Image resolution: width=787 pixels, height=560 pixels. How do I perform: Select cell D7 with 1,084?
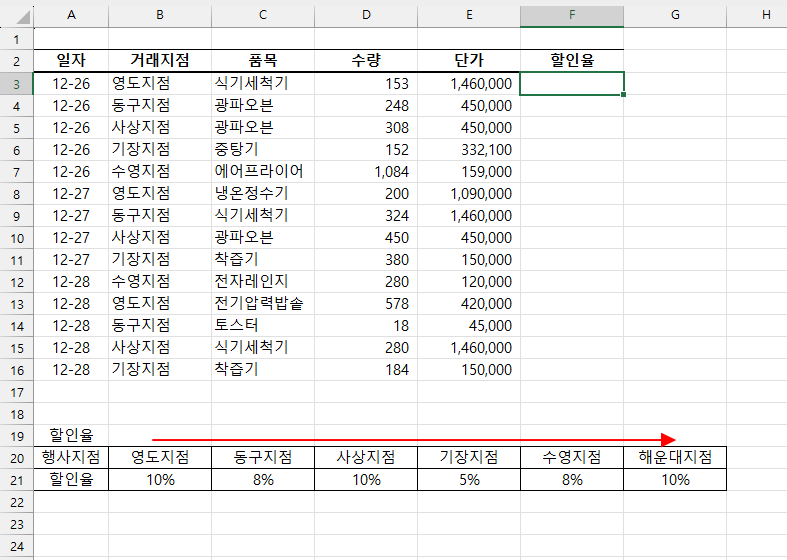(x=366, y=172)
